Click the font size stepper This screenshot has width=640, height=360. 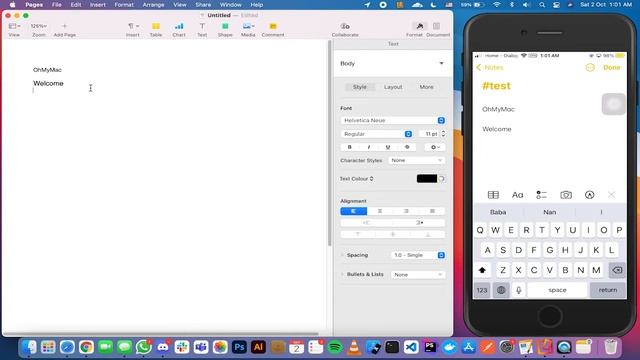click(x=444, y=134)
